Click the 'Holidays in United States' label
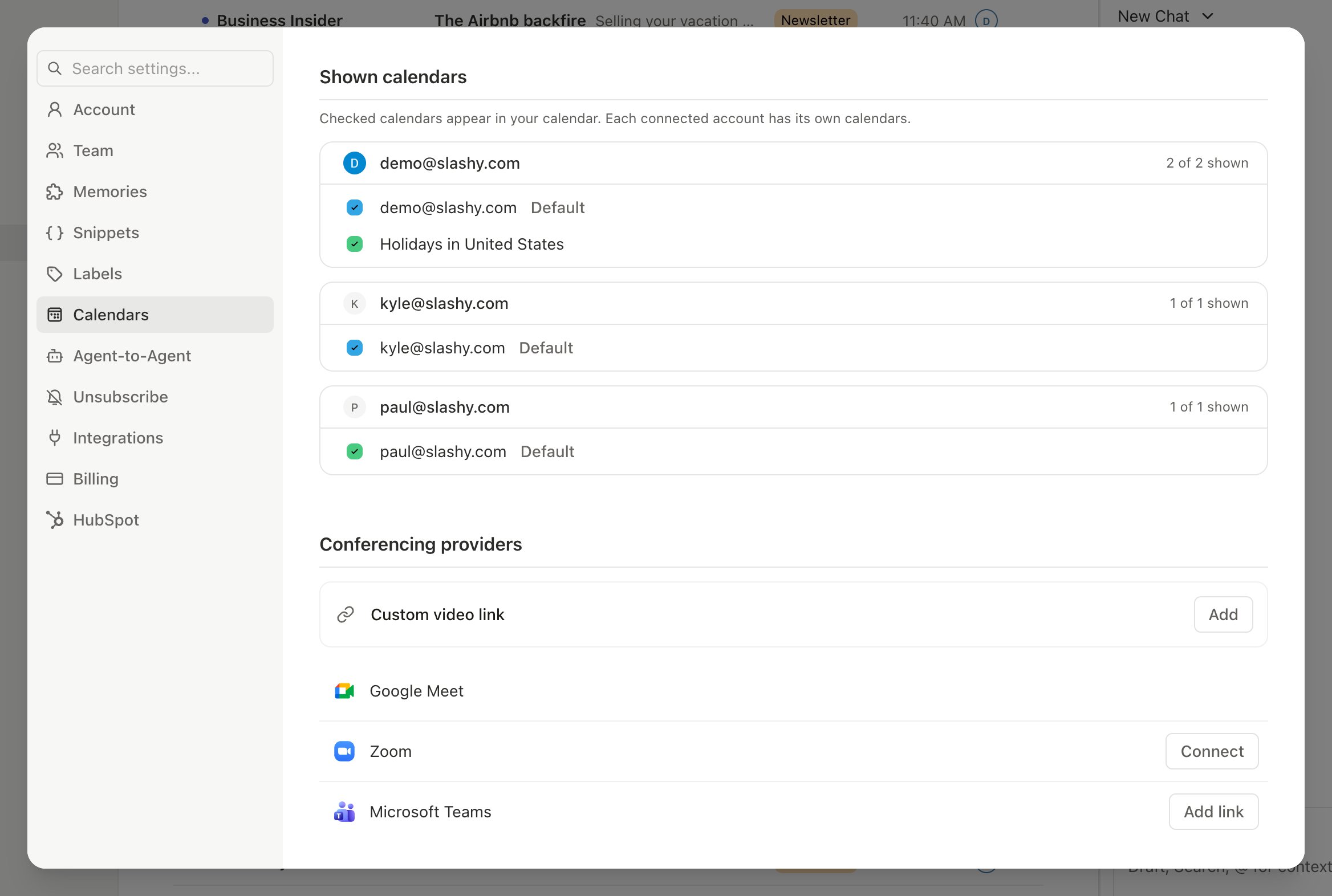Screen dimensions: 1332x896 coord(472,245)
